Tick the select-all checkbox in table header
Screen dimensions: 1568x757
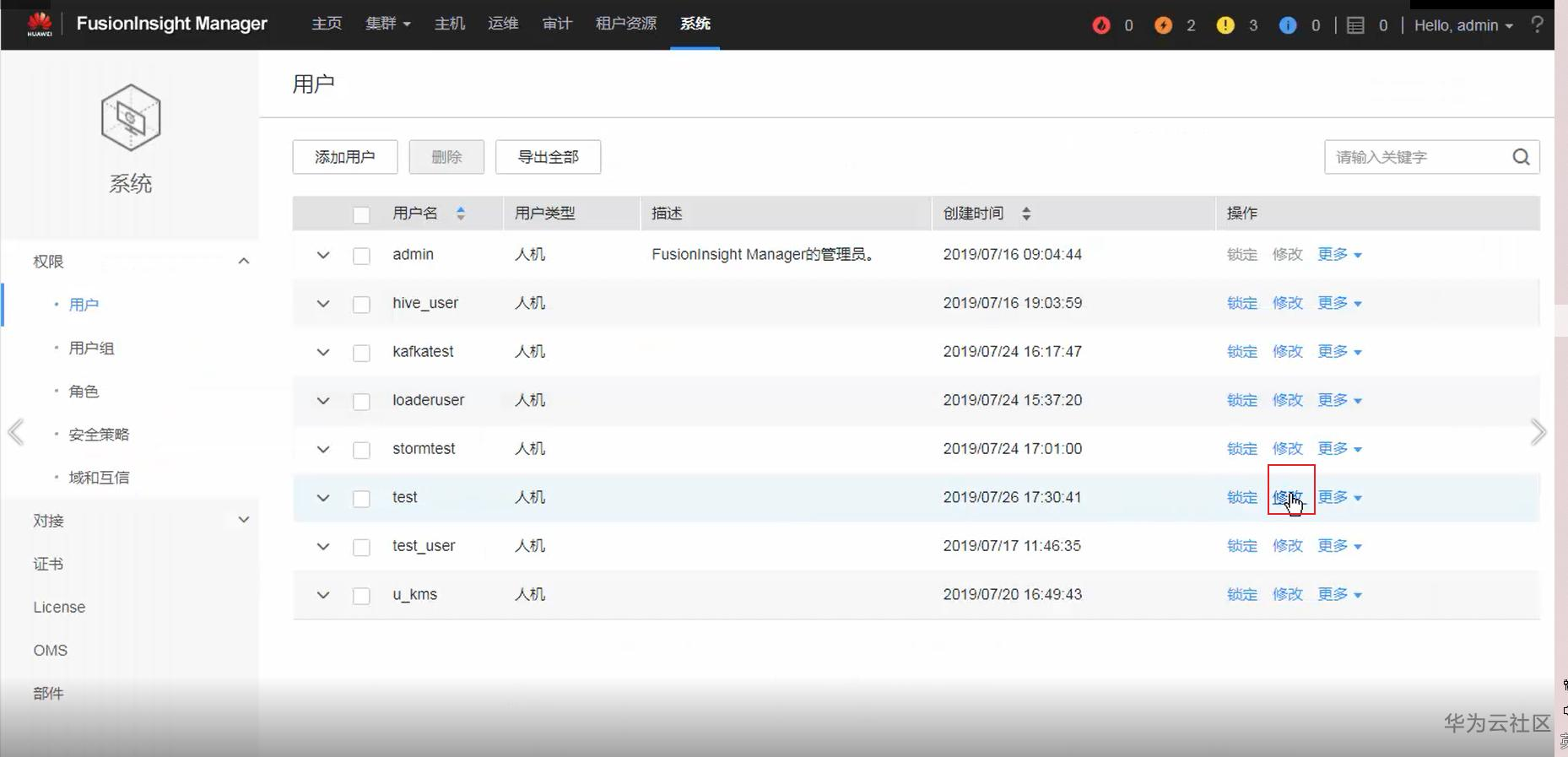pos(361,214)
